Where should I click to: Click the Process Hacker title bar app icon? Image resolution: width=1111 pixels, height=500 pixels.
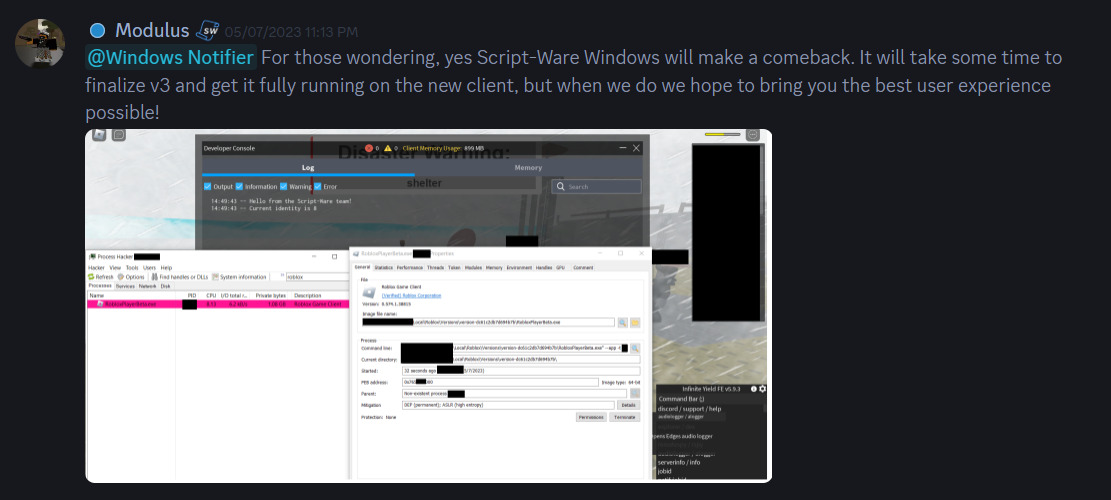[92, 256]
